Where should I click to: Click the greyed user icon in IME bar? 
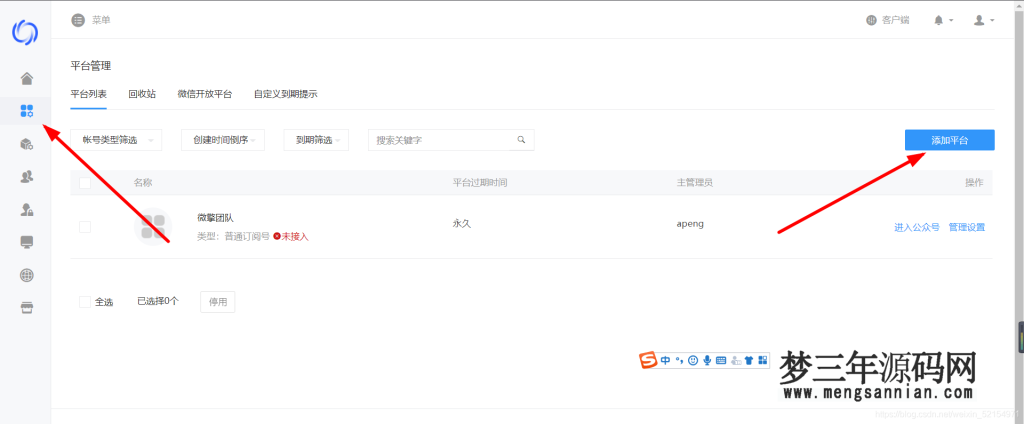click(x=736, y=360)
